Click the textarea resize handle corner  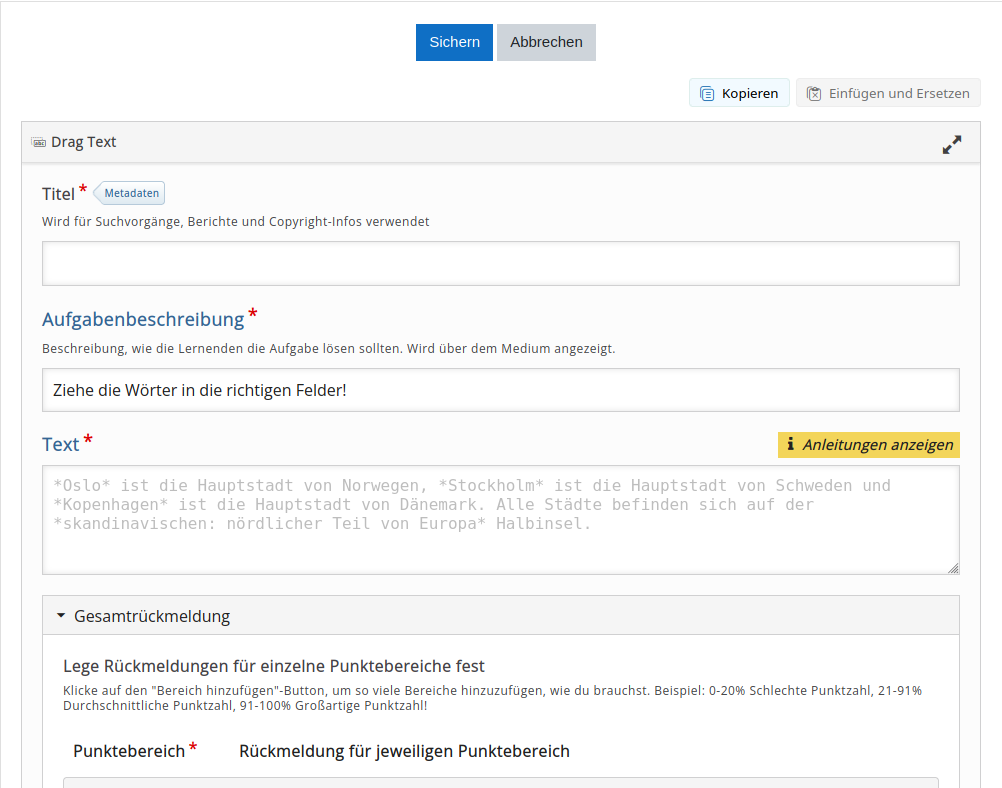point(953,568)
